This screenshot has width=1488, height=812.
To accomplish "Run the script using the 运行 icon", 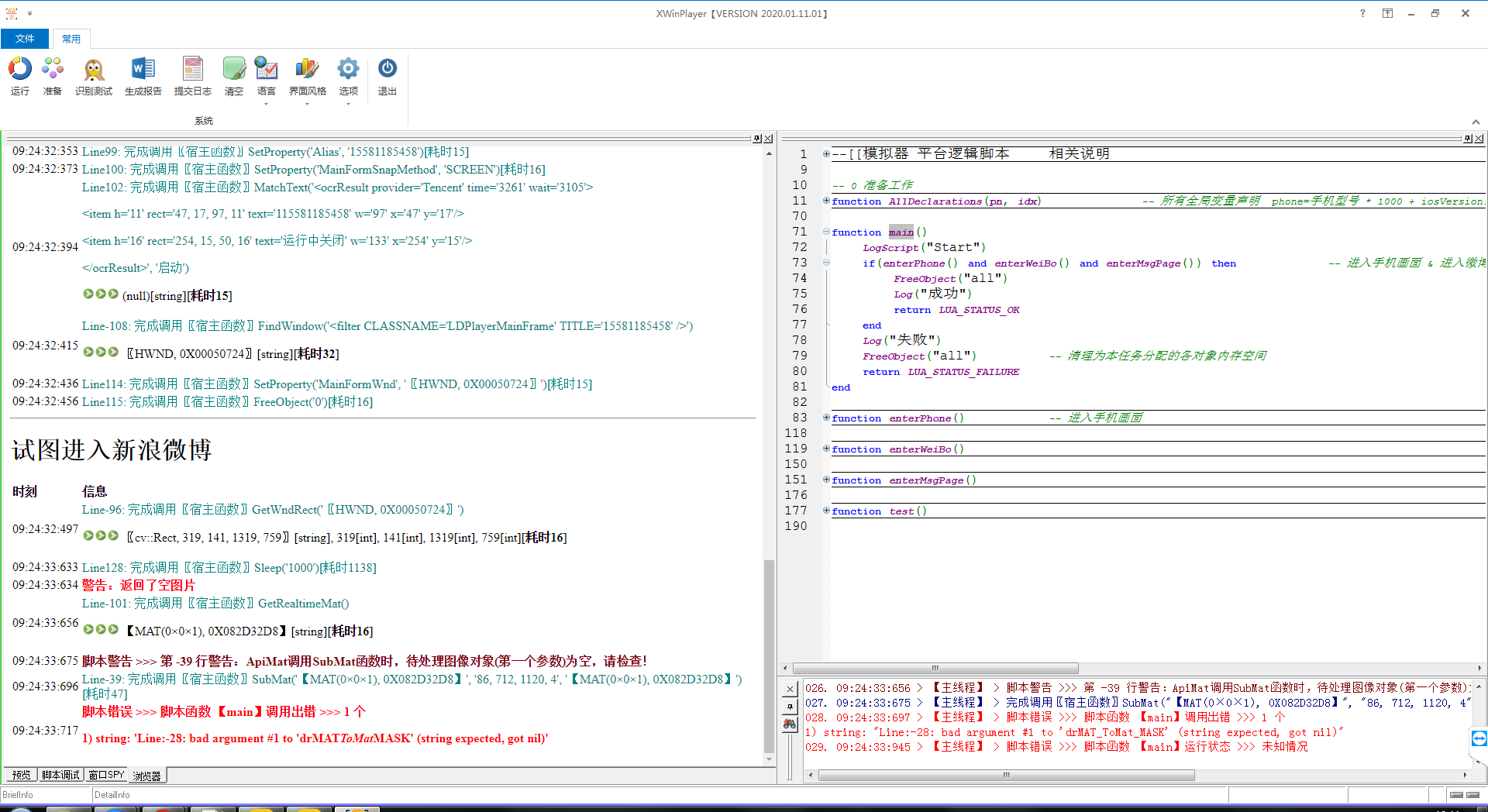I will click(x=19, y=75).
